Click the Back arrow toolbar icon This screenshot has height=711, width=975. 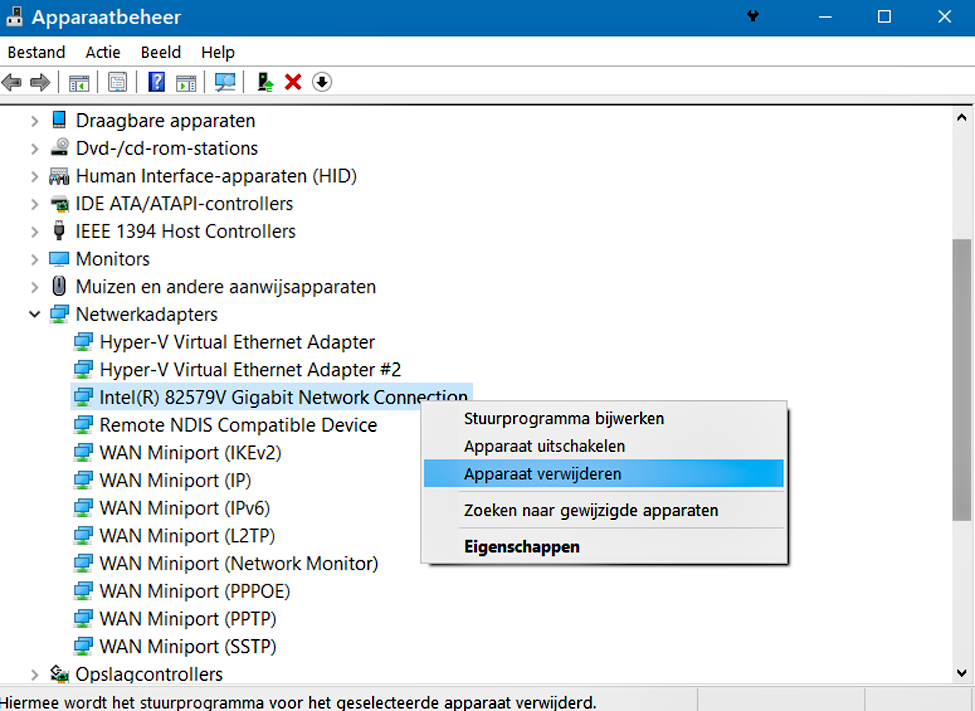(x=12, y=82)
